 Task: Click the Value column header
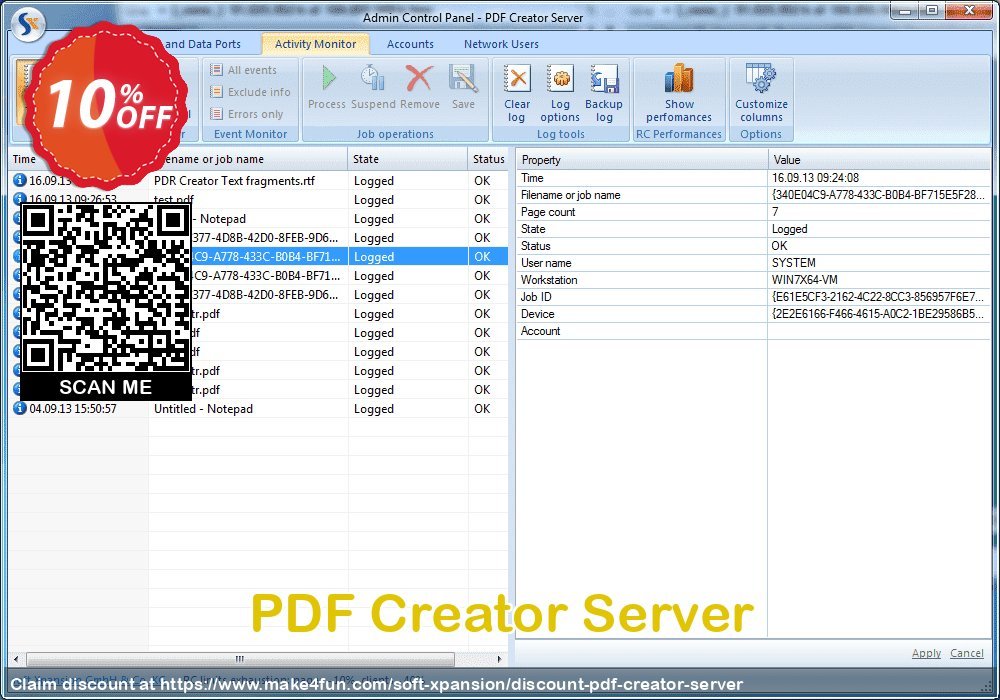879,159
